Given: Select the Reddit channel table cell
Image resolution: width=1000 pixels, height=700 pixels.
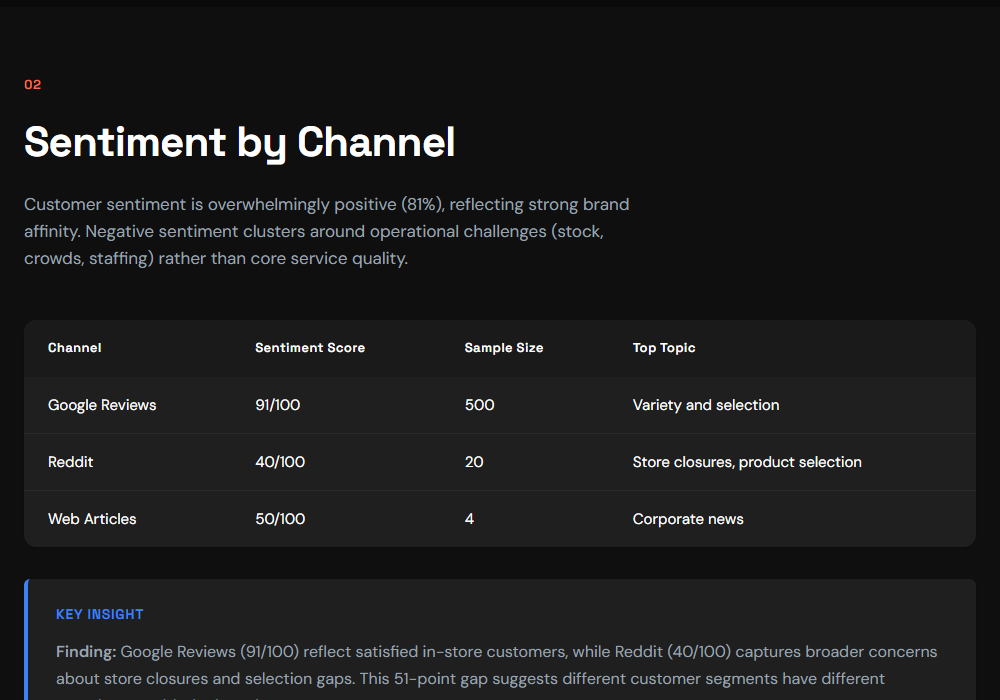Looking at the screenshot, I should point(71,462).
